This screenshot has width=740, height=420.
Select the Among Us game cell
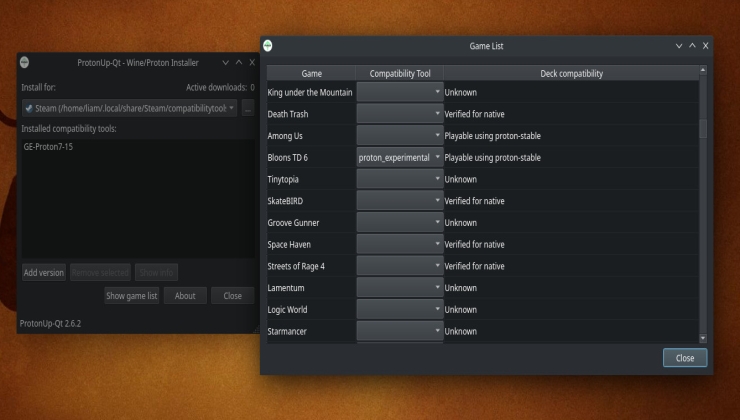click(x=311, y=135)
